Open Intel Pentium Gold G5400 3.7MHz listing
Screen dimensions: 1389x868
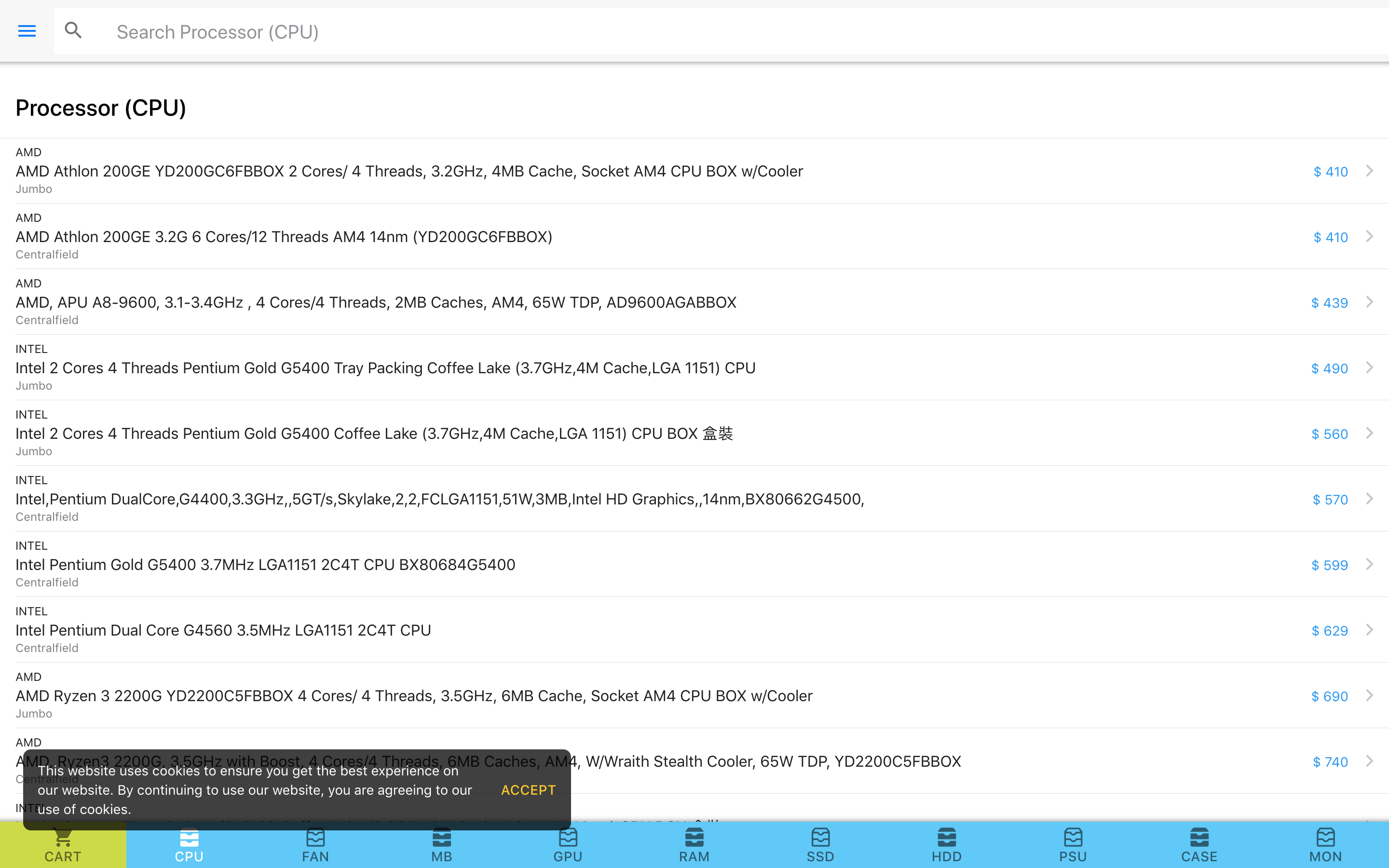694,564
